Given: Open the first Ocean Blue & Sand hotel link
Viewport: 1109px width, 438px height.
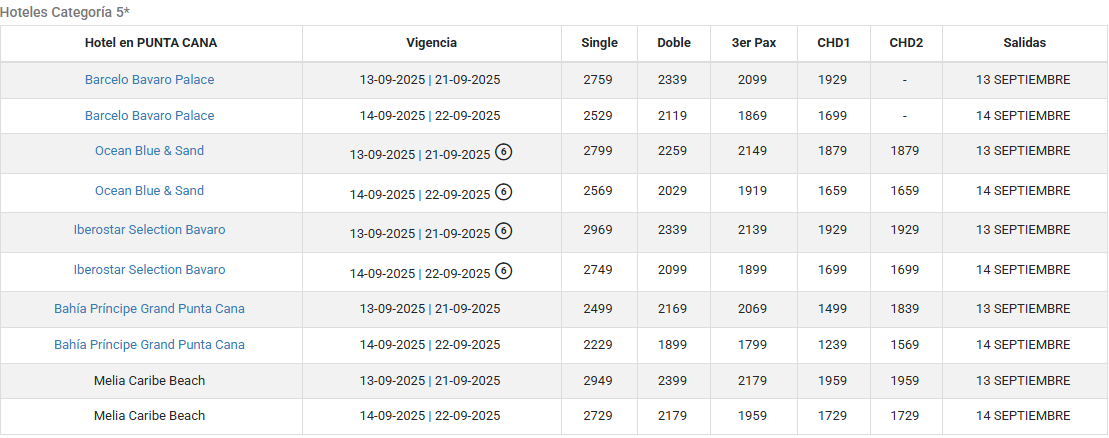Looking at the screenshot, I should click(x=150, y=151).
